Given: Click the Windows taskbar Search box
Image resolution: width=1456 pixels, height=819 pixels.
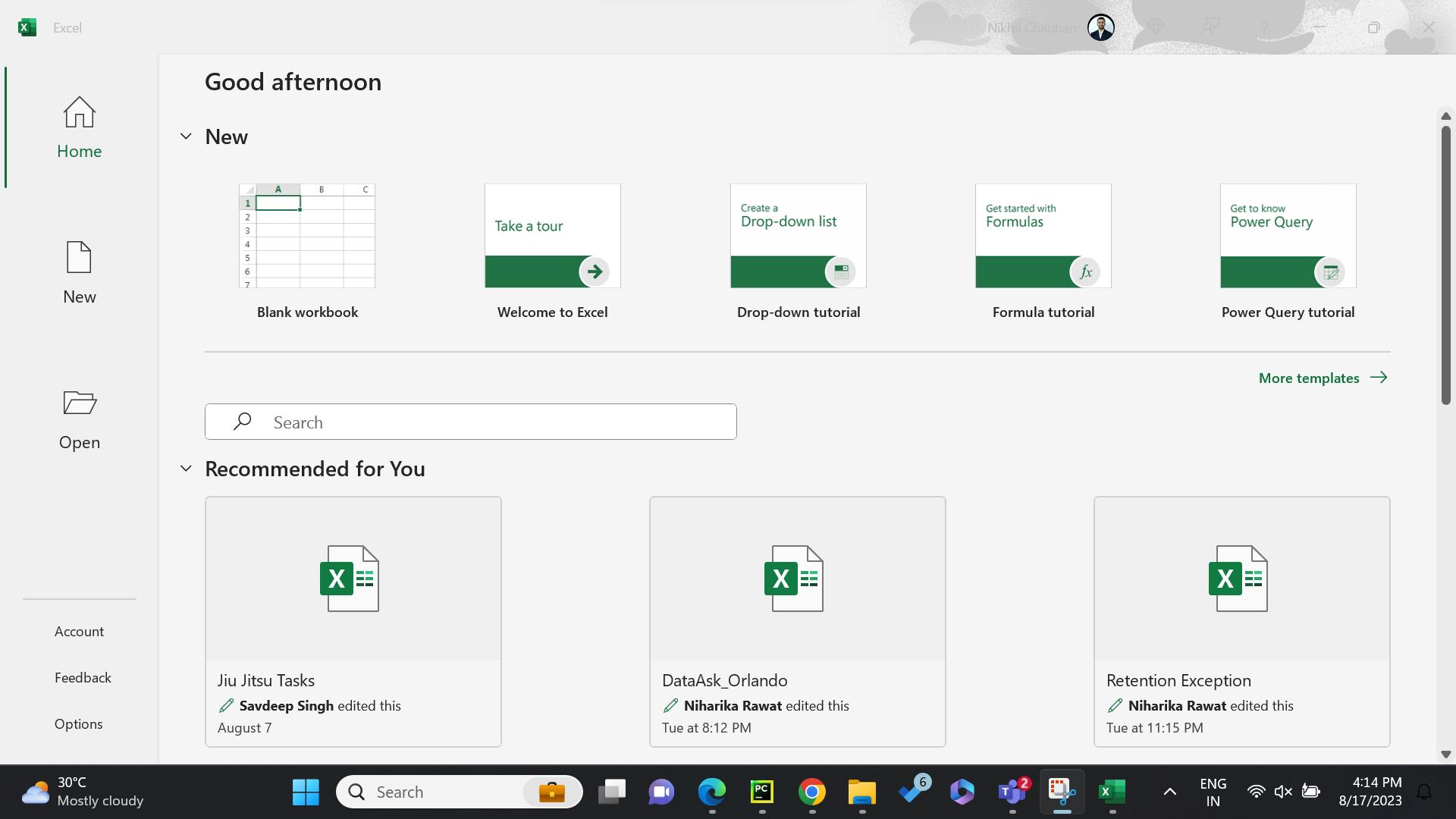Looking at the screenshot, I should [x=460, y=792].
